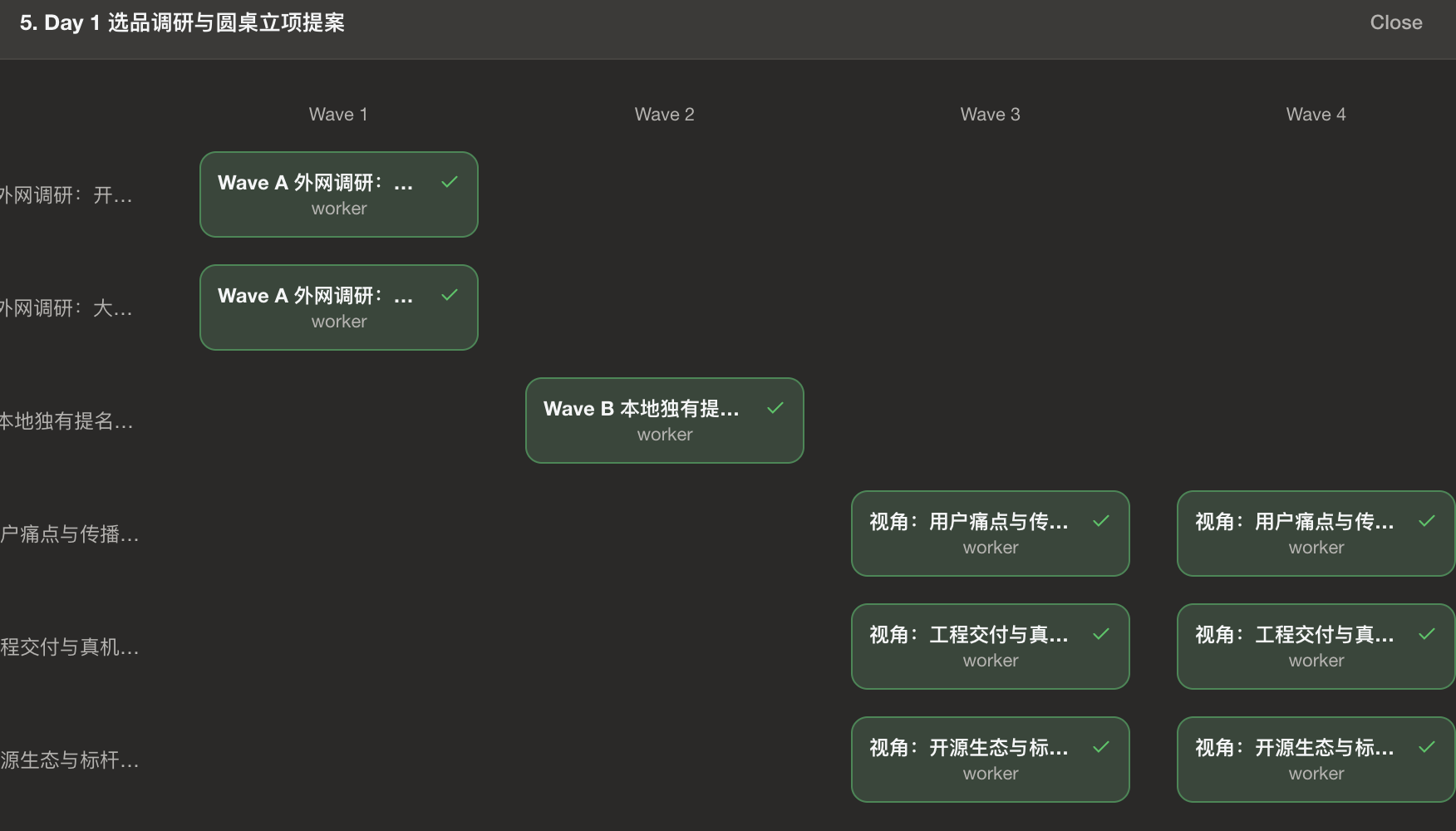Viewport: 1456px width, 831px height.
Task: Click the Wave 4 column header
Action: (1316, 115)
